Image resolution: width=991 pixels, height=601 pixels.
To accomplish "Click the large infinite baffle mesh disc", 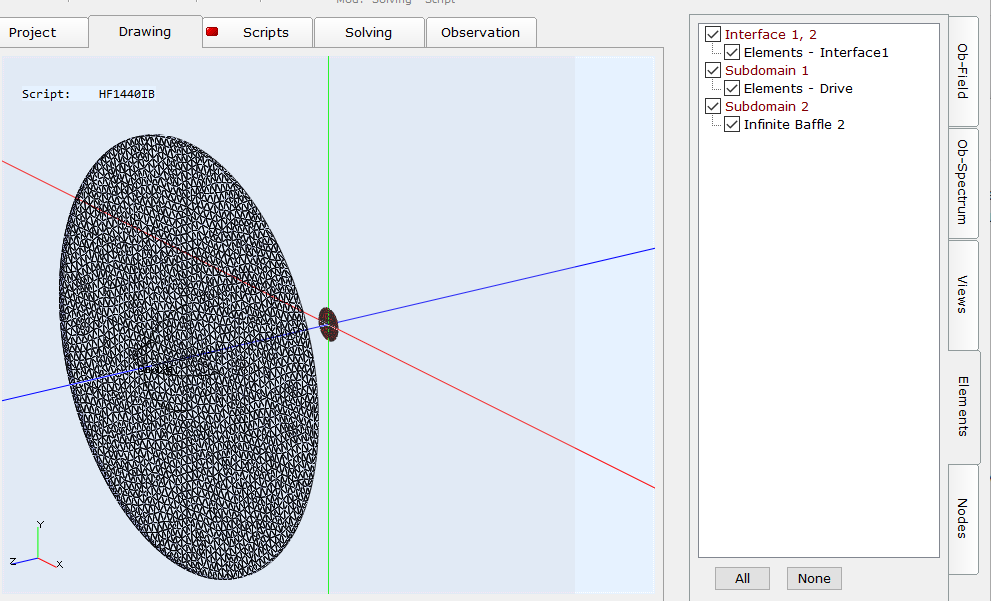I will pyautogui.click(x=189, y=356).
